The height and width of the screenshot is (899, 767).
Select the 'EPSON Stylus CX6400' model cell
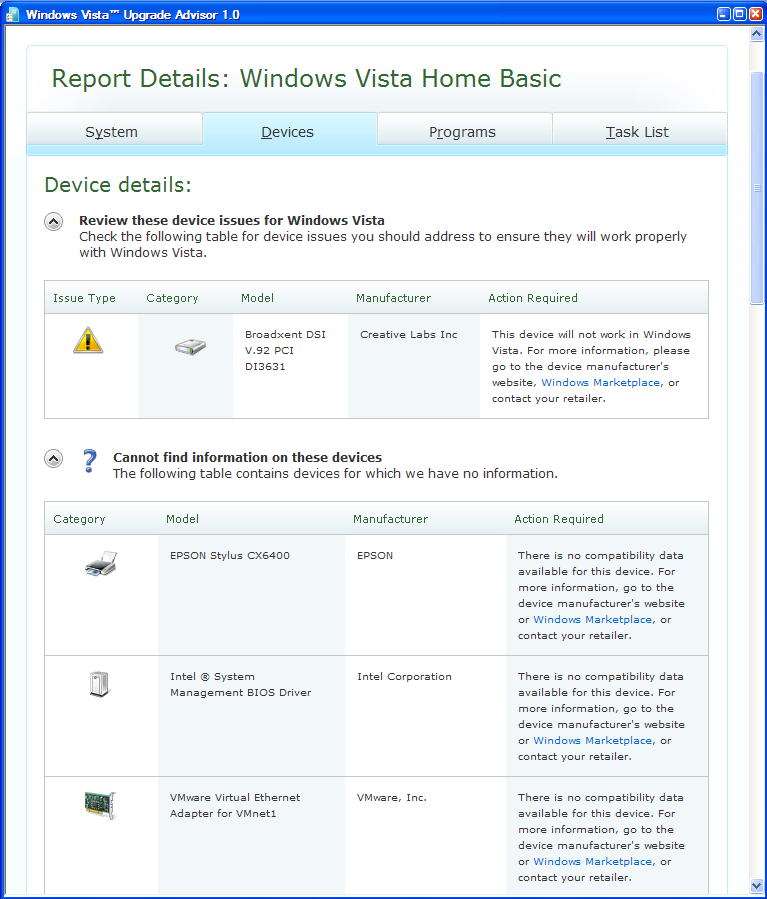click(230, 555)
